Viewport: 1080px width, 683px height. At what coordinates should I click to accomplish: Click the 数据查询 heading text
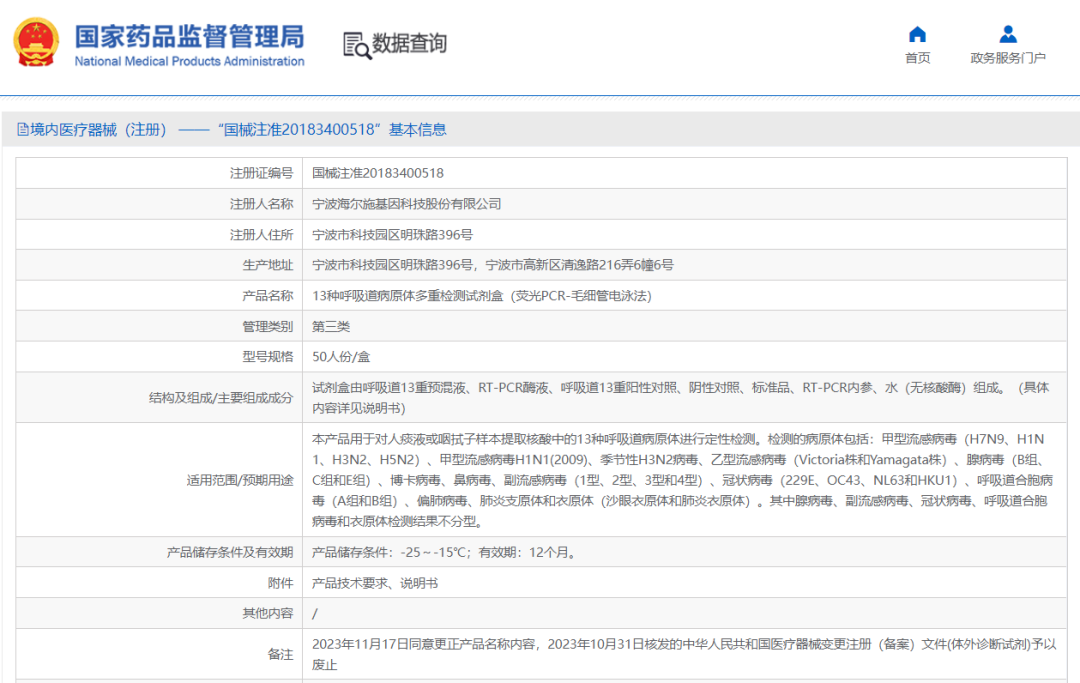coord(409,44)
